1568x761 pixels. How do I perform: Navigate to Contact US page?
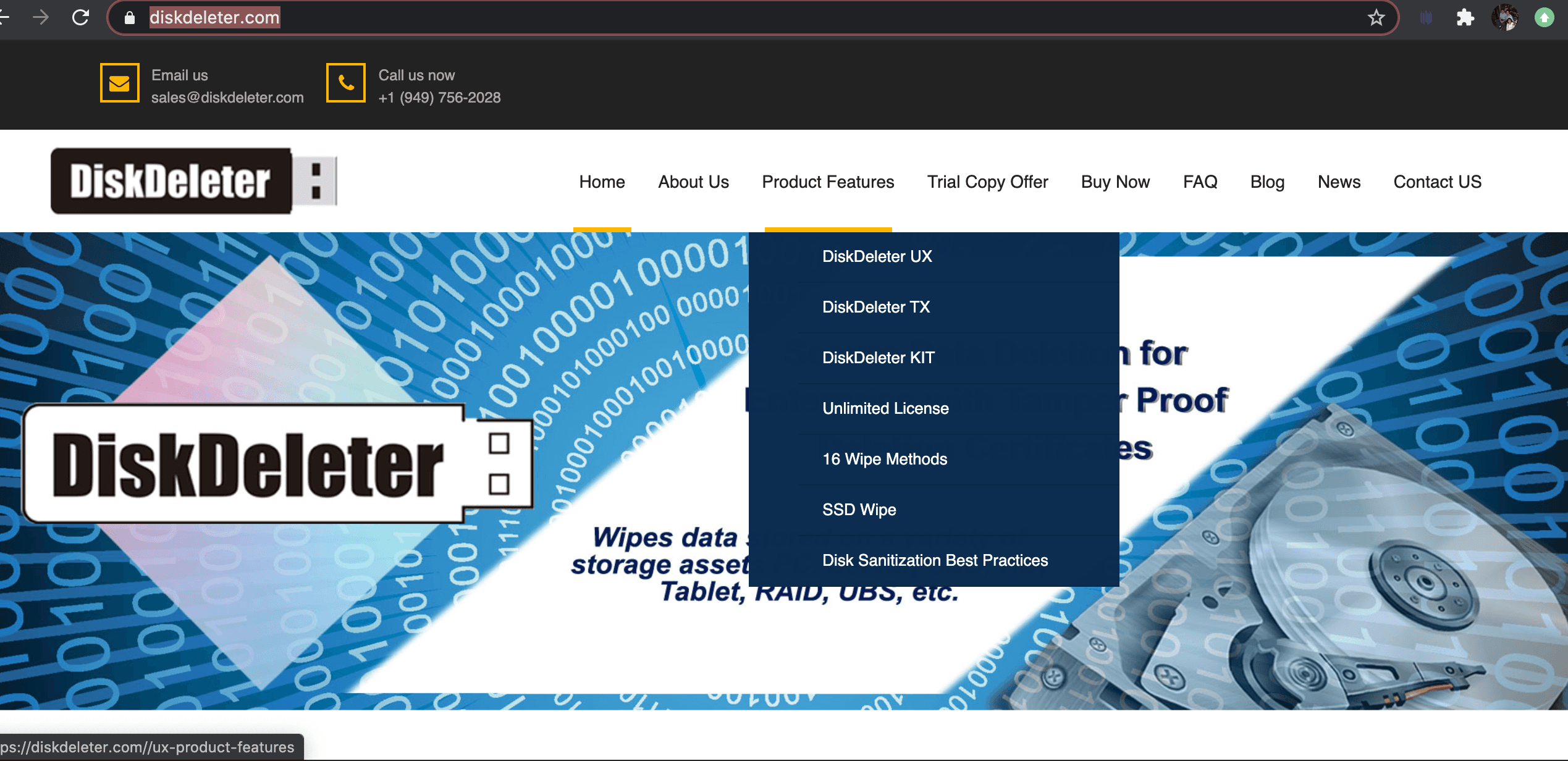pyautogui.click(x=1437, y=182)
